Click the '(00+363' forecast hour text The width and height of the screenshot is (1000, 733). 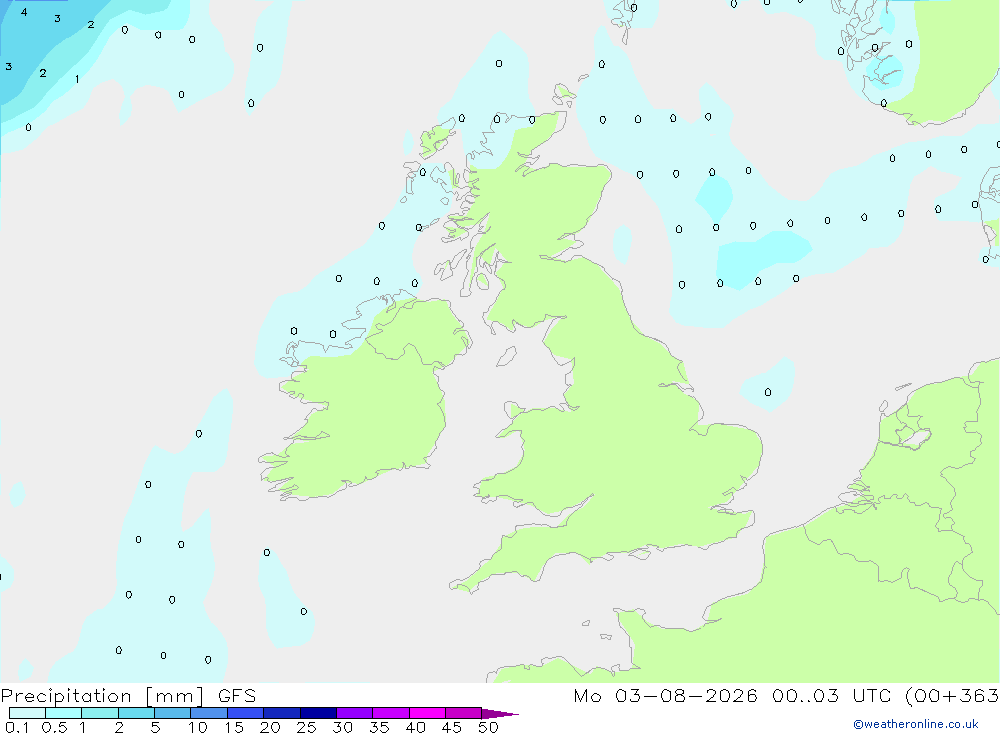click(952, 696)
